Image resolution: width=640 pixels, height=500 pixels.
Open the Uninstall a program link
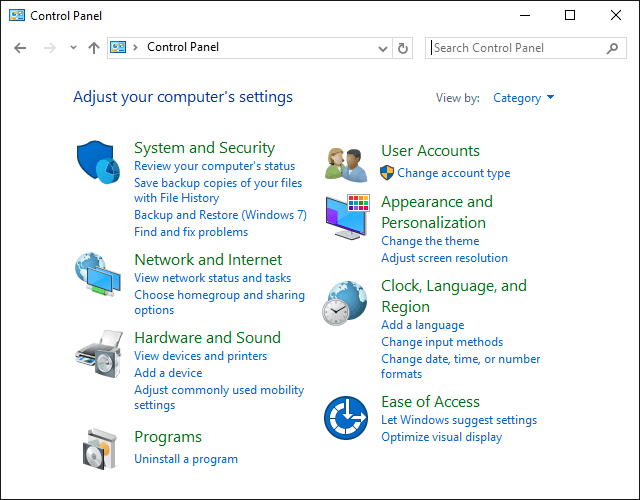click(186, 459)
